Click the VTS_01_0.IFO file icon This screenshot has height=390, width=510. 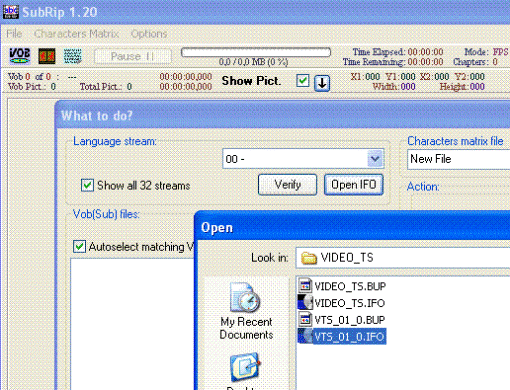pos(305,336)
